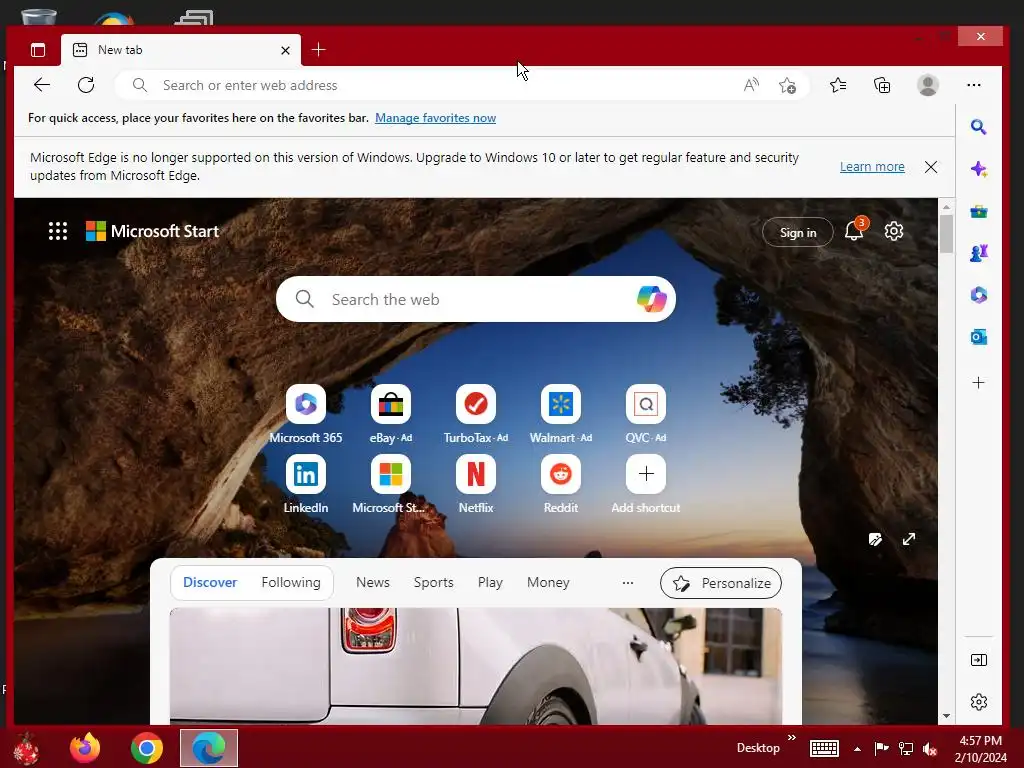
Task: Open page settings gear on Microsoft Start
Action: point(893,231)
